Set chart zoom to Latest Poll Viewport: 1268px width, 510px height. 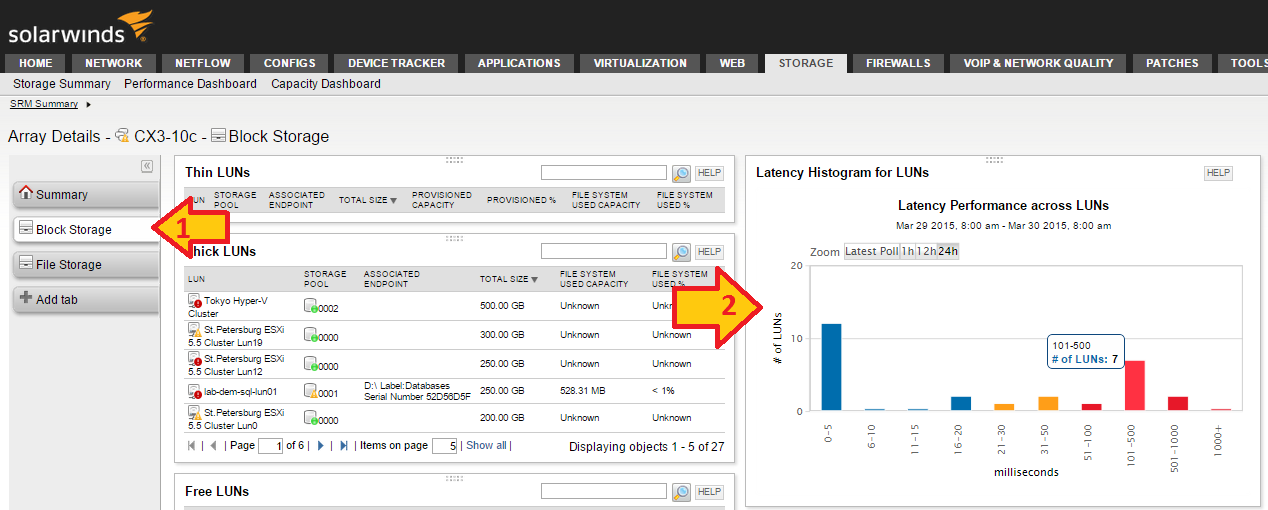[871, 251]
